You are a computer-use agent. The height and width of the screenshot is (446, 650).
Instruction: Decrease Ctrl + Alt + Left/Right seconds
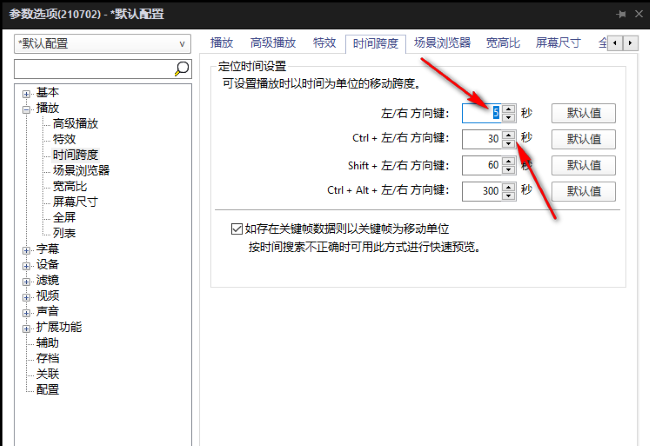[x=509, y=195]
